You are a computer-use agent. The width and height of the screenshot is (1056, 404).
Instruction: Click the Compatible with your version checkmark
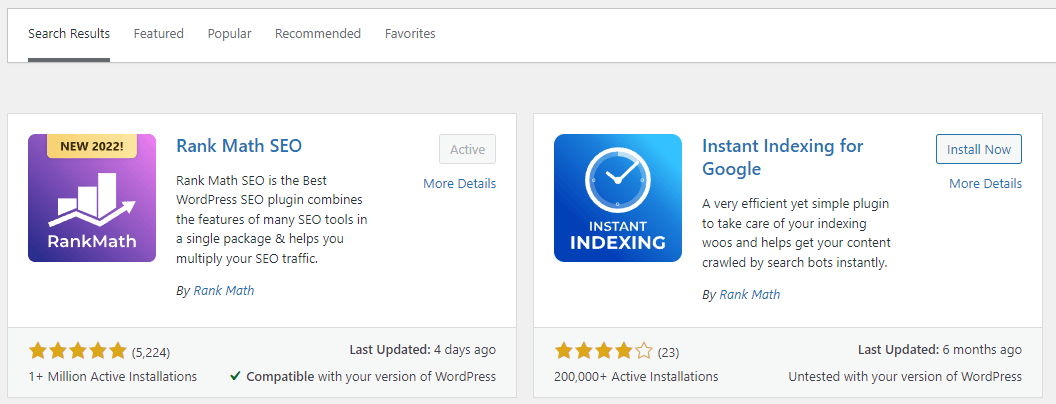[x=235, y=376]
